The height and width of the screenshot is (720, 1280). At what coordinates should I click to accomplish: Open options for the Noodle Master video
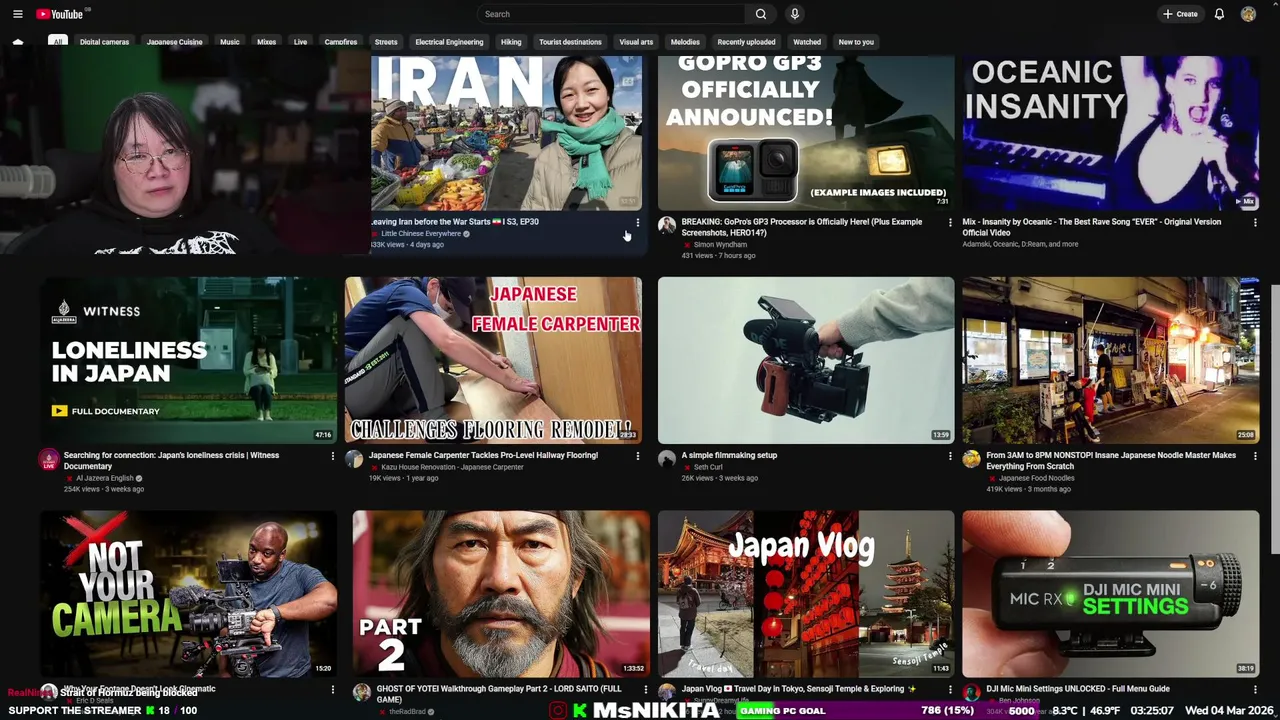point(1255,456)
